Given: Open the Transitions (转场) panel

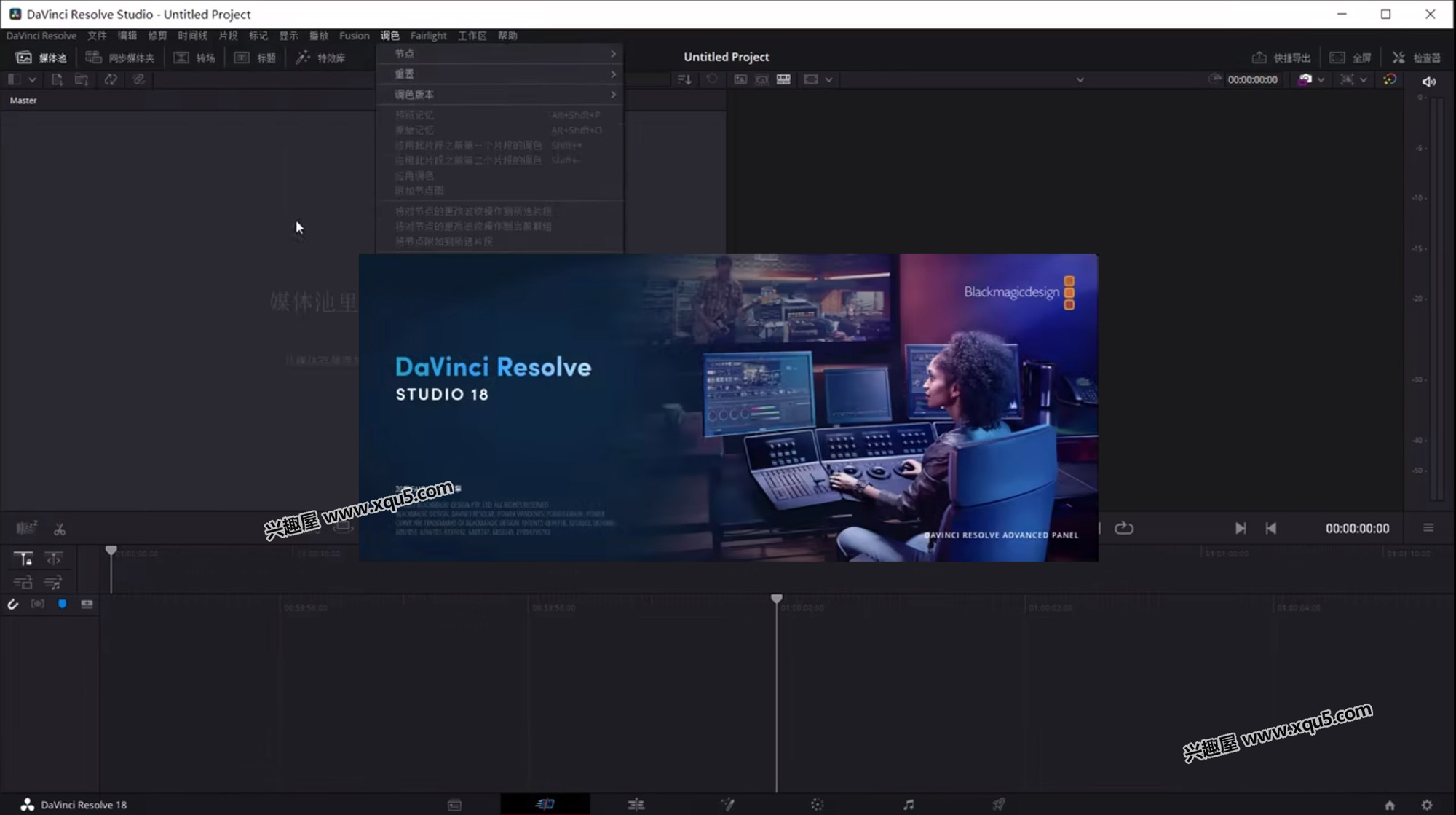Looking at the screenshot, I should (194, 58).
